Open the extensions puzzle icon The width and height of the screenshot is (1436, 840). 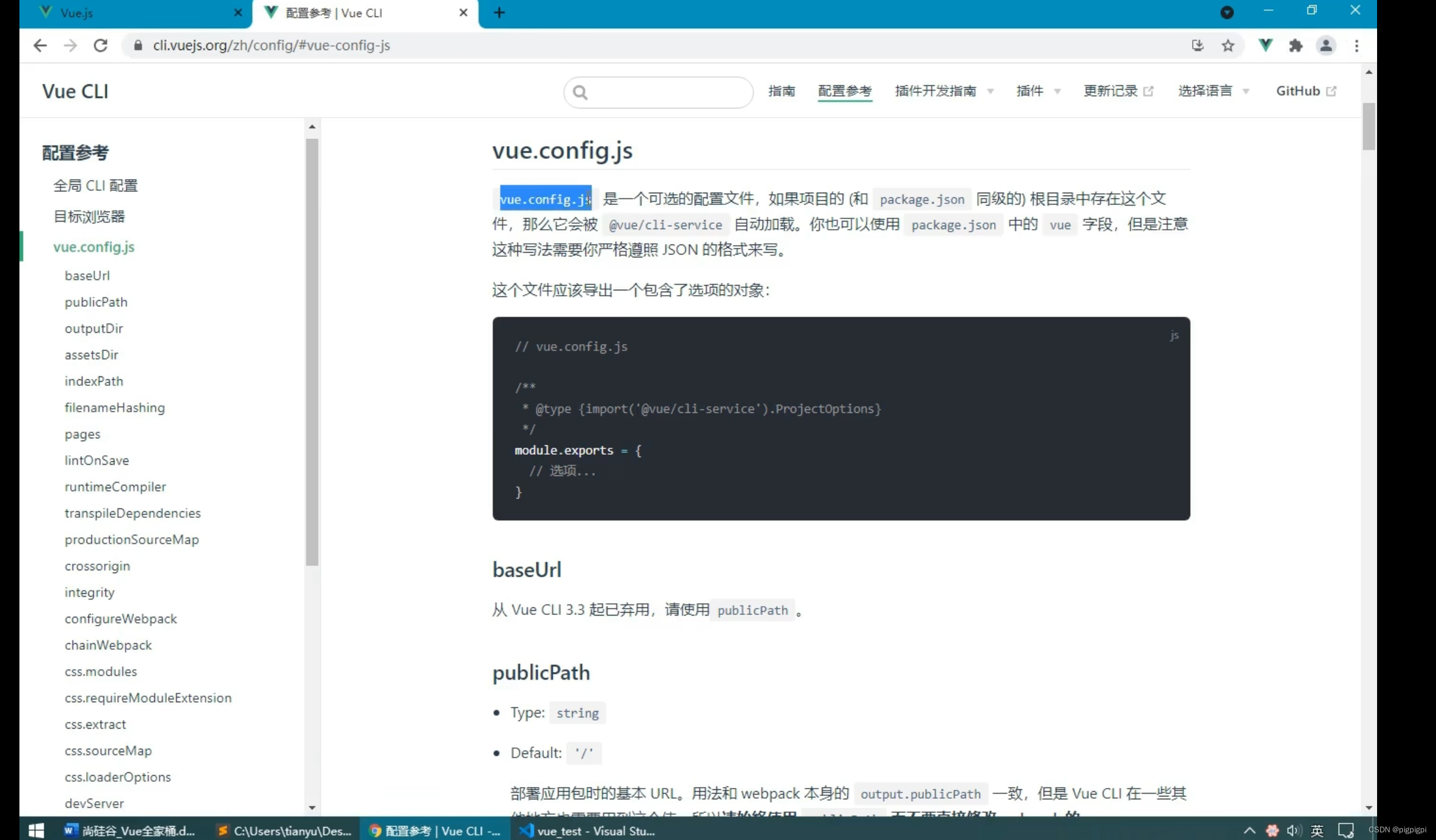pos(1295,45)
